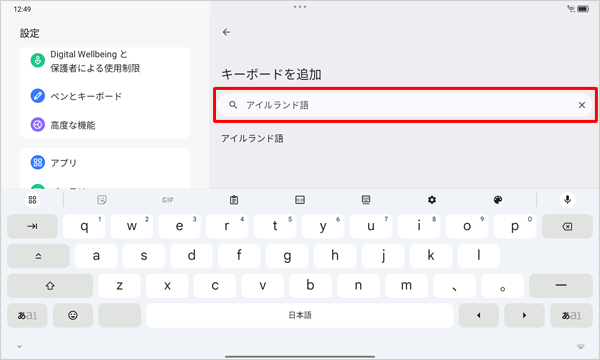Tap the 日本語 space bar
This screenshot has height=360, width=600.
[x=300, y=315]
